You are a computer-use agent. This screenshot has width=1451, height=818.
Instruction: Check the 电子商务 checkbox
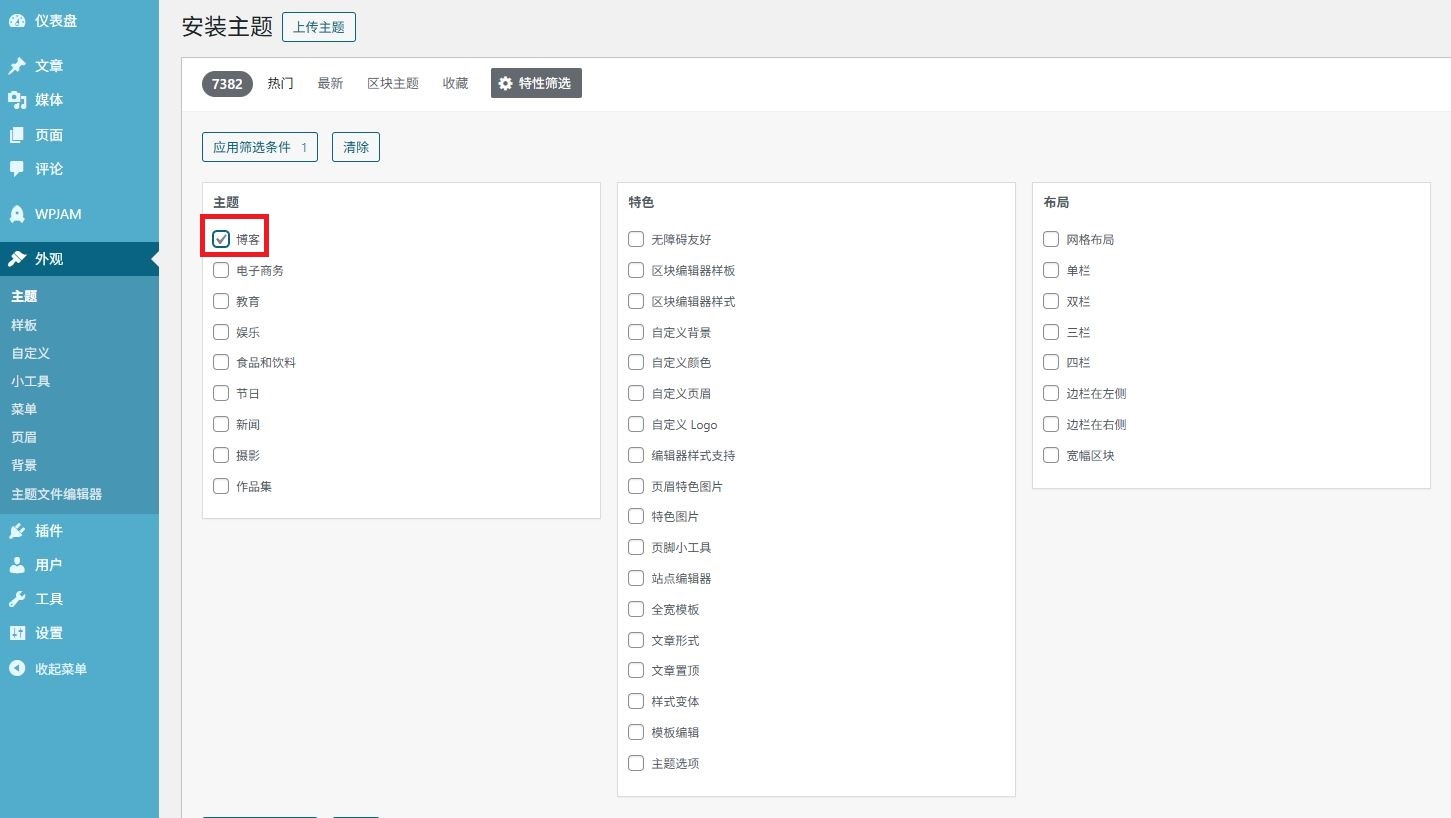pyautogui.click(x=221, y=271)
